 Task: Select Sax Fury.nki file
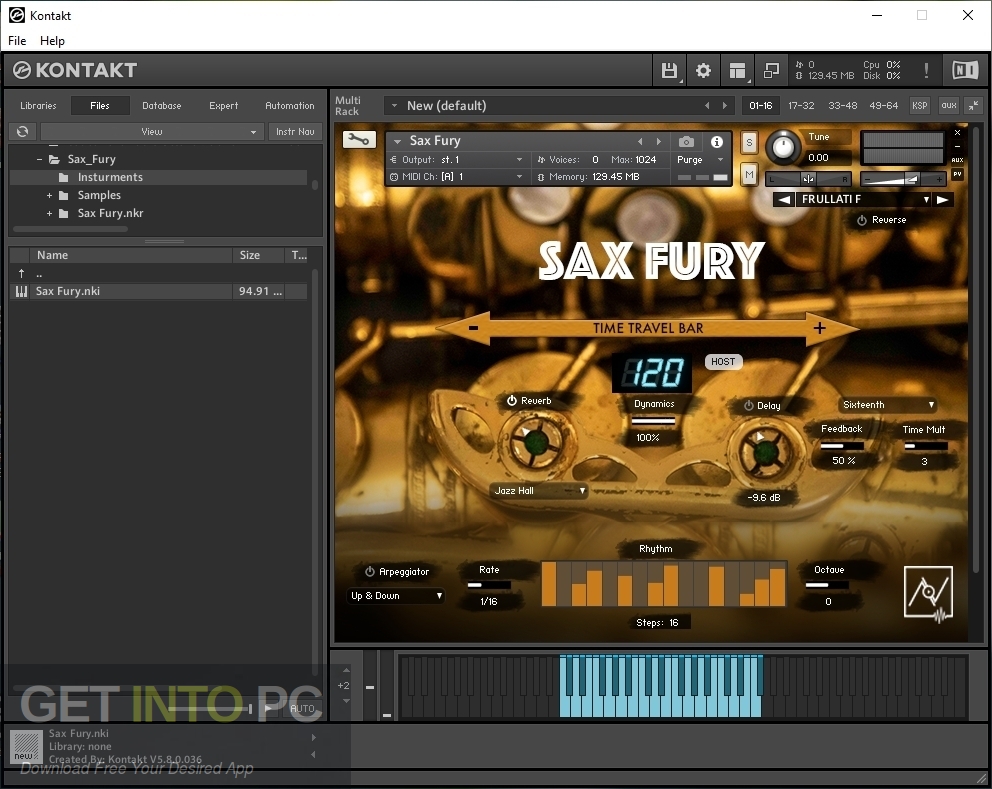coord(159,291)
